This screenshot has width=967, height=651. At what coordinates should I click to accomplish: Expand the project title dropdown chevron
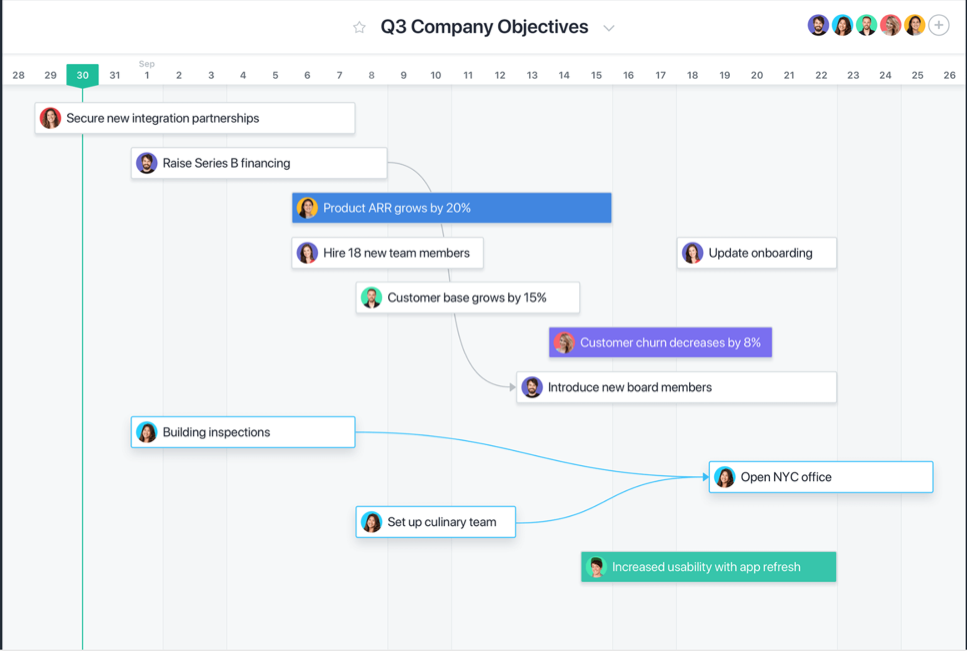609,28
